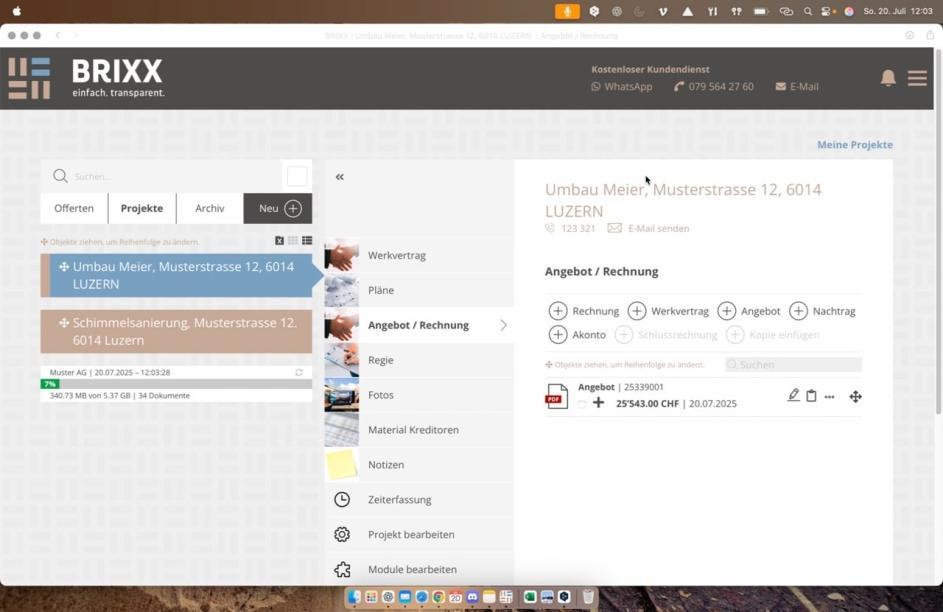Open Trash in the dock

(x=588, y=597)
